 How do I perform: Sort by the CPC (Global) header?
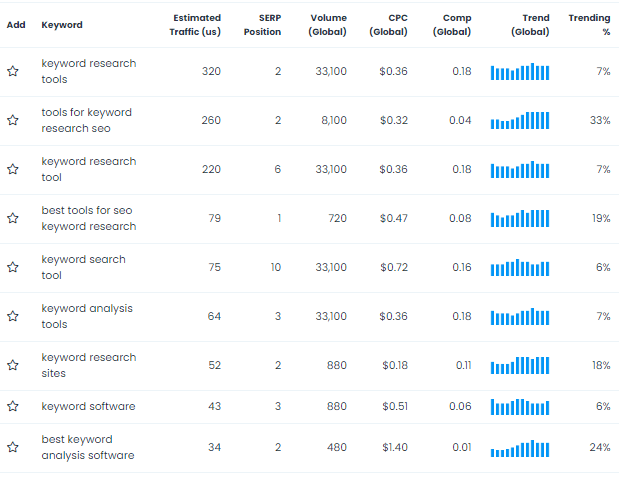(388, 25)
